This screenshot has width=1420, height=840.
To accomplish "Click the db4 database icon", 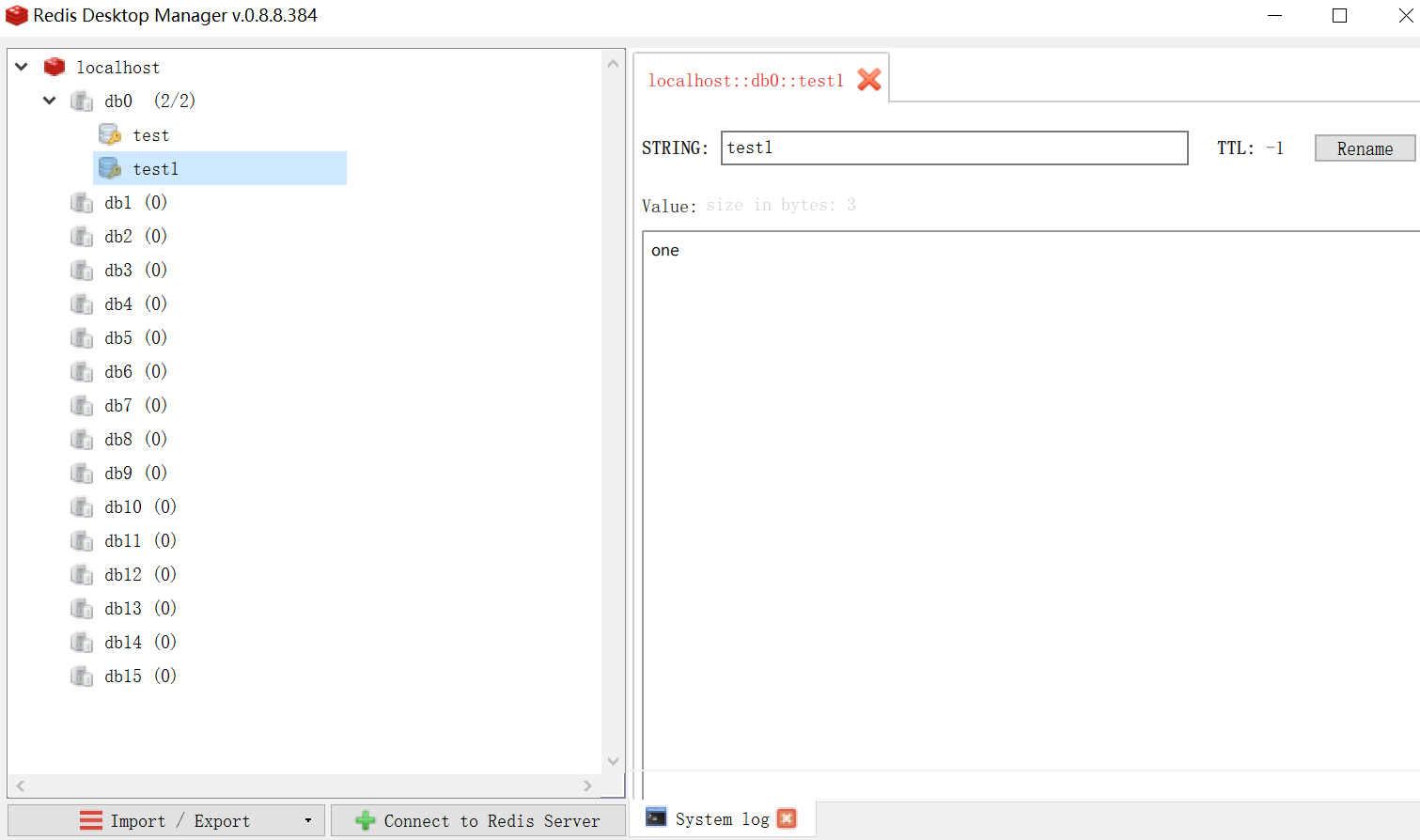I will point(82,303).
